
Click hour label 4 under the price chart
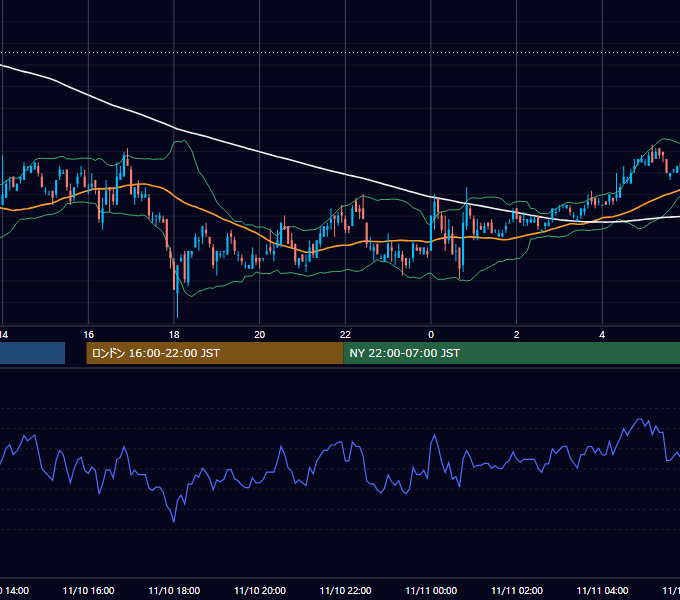pos(602,334)
